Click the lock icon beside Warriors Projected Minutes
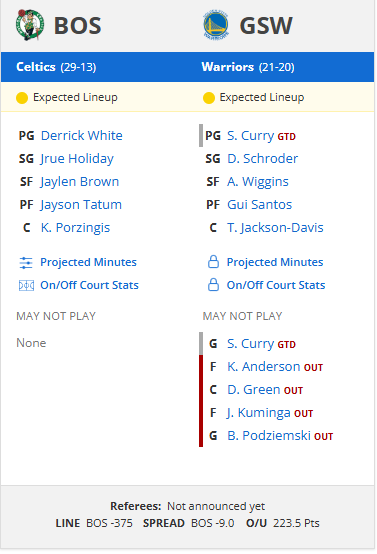This screenshot has height=554, width=377. (x=213, y=262)
